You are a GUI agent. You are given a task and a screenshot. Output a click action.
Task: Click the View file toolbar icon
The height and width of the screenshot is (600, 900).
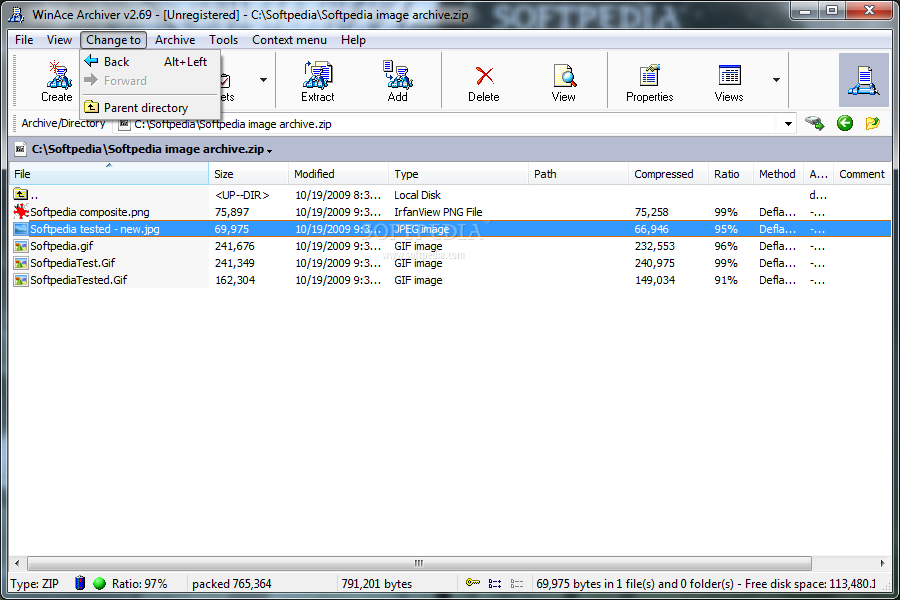(564, 75)
